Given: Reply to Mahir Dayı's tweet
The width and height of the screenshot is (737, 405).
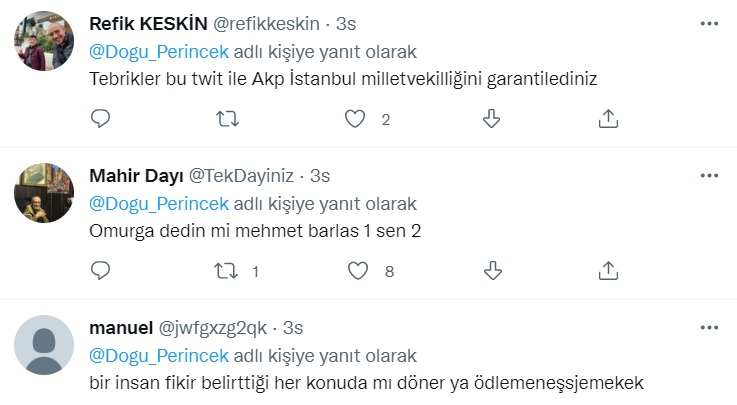Looking at the screenshot, I should (x=100, y=270).
